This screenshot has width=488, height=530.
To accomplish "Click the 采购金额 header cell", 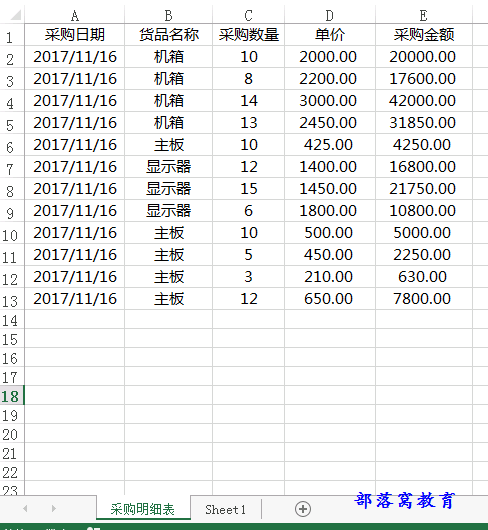I will [x=424, y=35].
